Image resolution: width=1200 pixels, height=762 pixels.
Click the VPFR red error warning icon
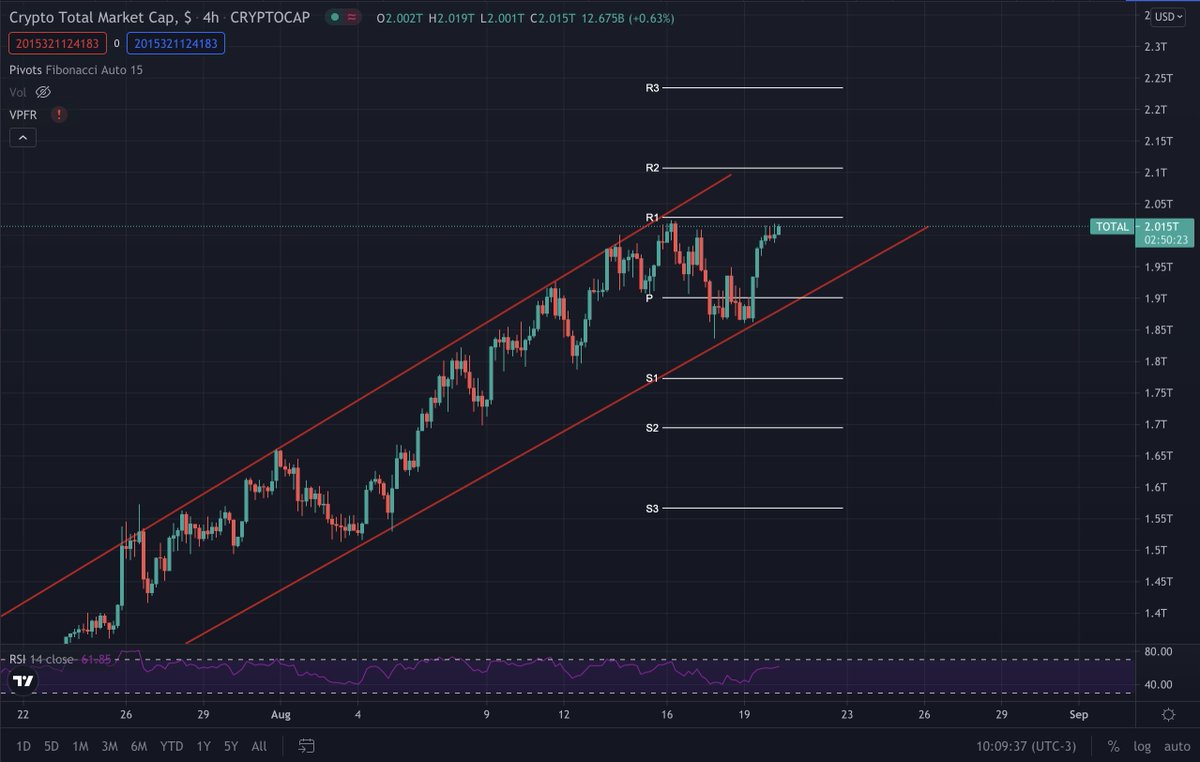click(x=59, y=115)
